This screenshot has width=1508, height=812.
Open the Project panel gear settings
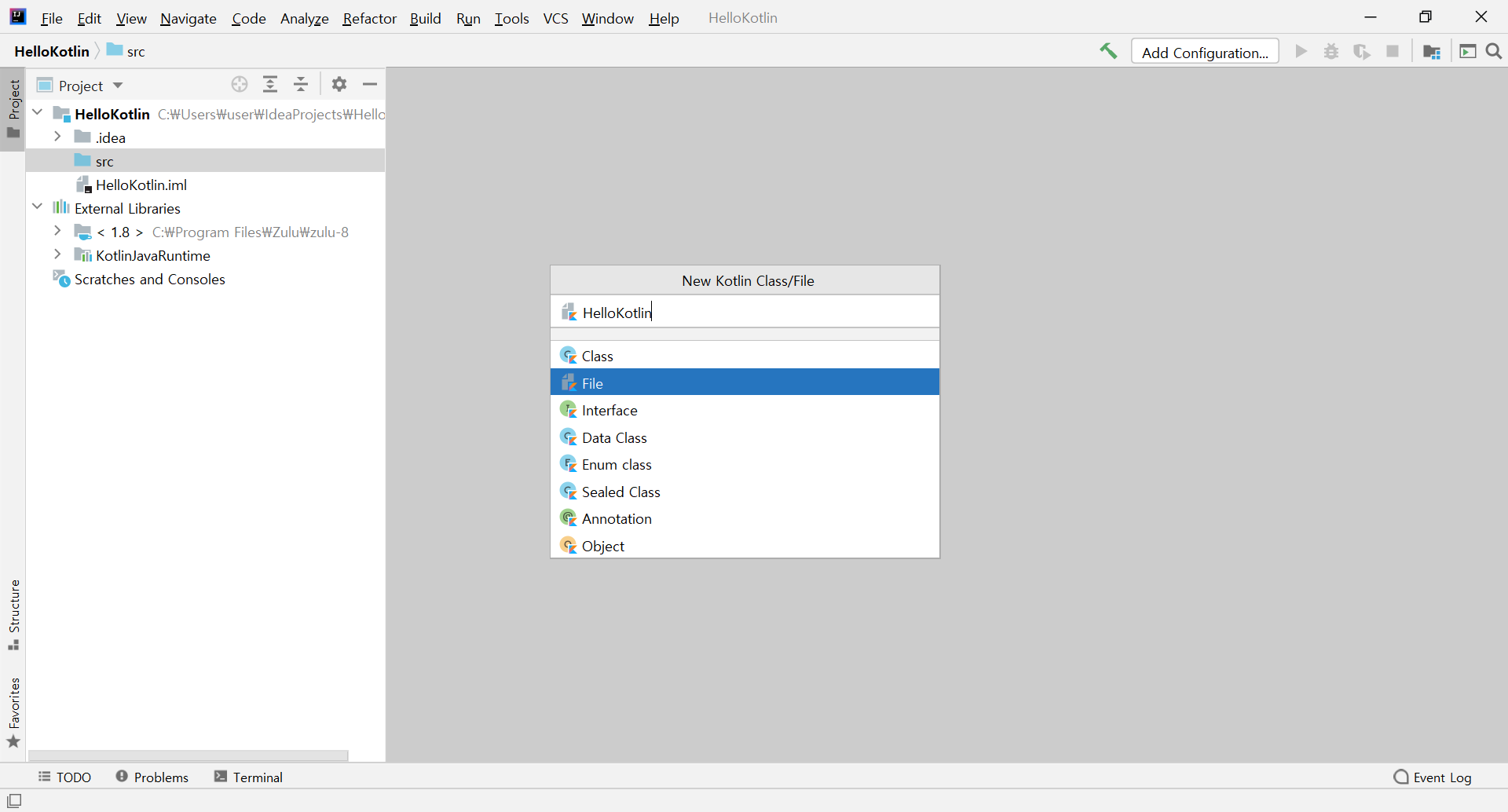[339, 84]
